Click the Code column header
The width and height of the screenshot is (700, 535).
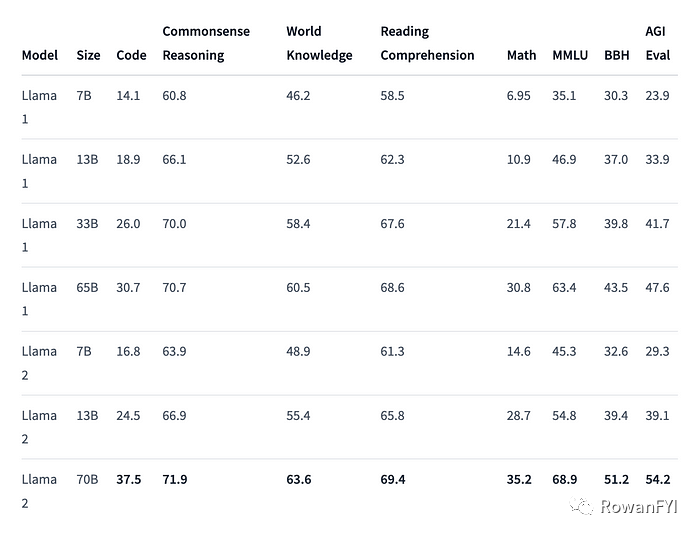coord(131,55)
